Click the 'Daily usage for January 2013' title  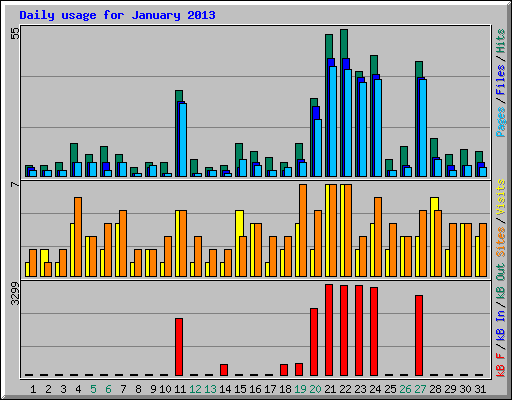click(117, 15)
